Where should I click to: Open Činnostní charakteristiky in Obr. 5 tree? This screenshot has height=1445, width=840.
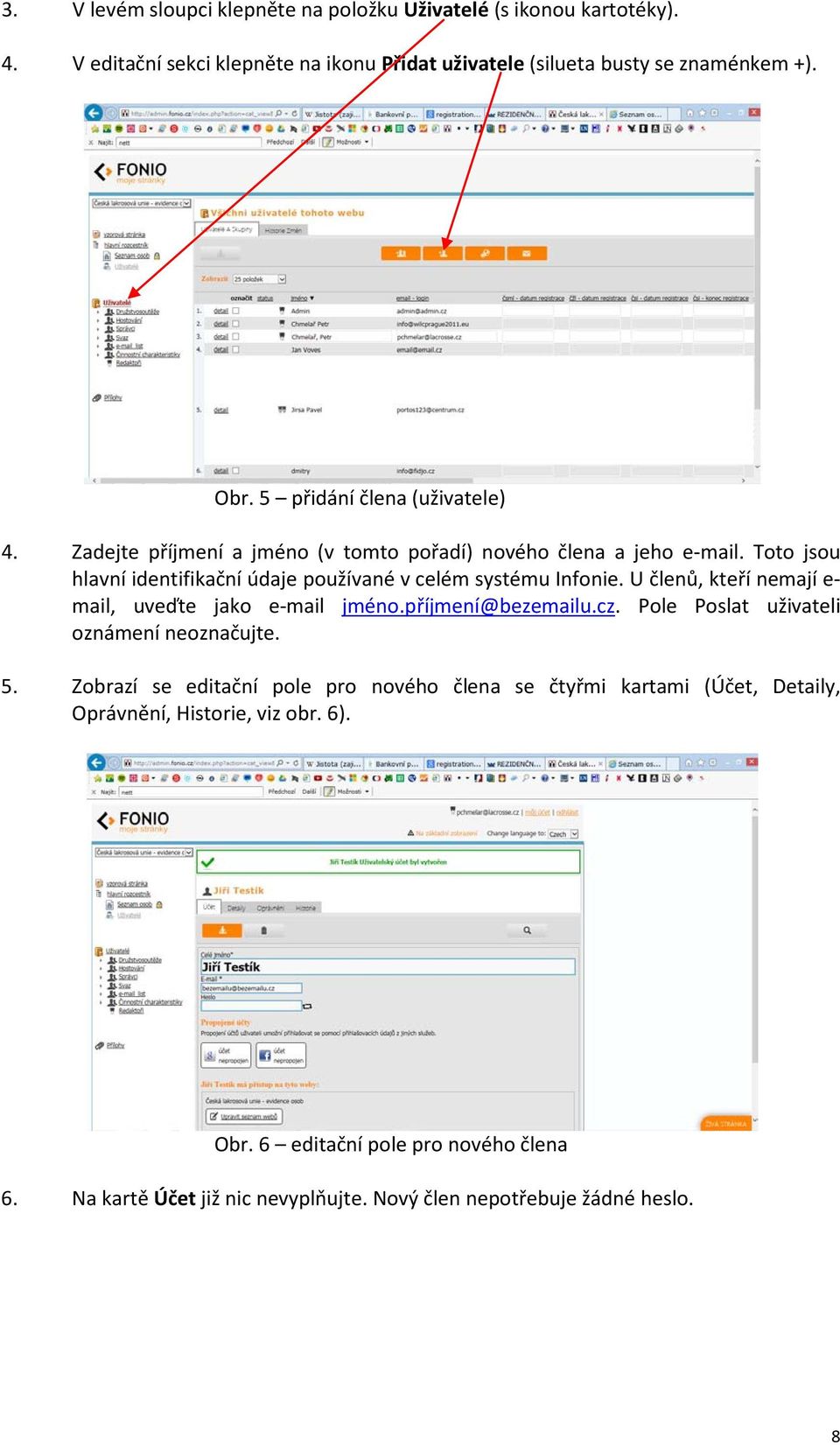click(x=148, y=354)
